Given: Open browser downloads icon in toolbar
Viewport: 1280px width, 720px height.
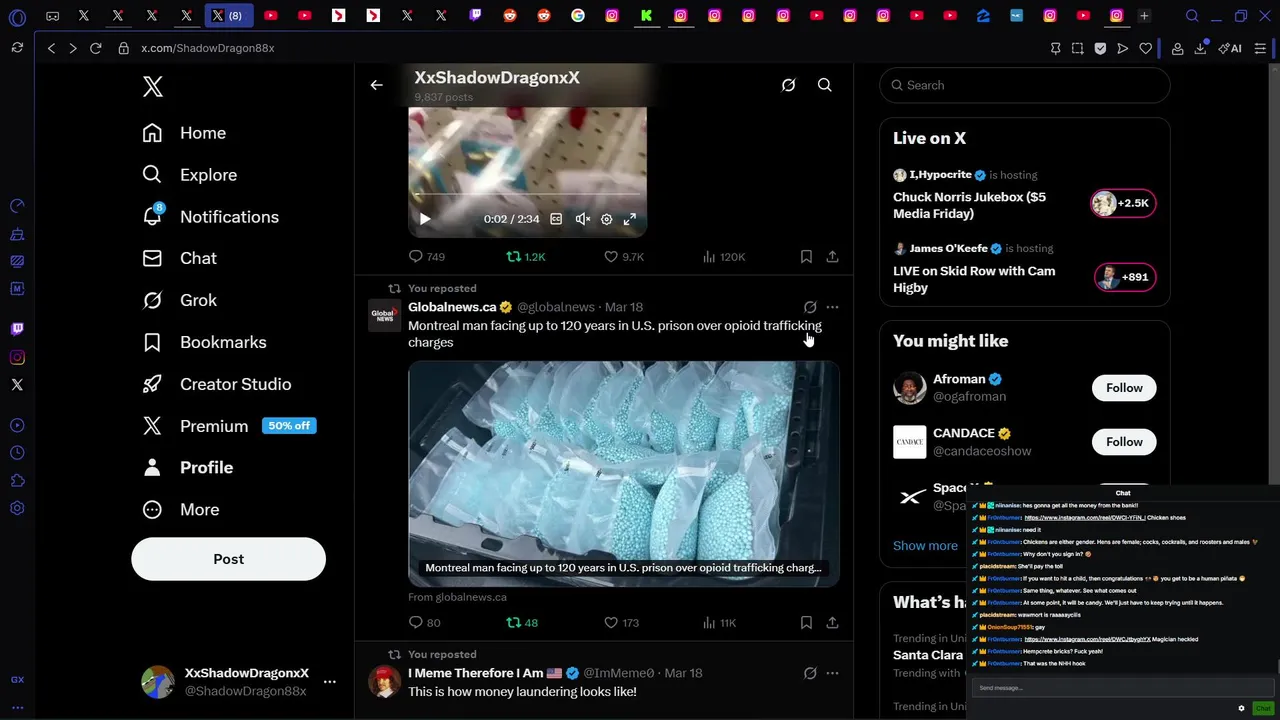Looking at the screenshot, I should point(1200,48).
